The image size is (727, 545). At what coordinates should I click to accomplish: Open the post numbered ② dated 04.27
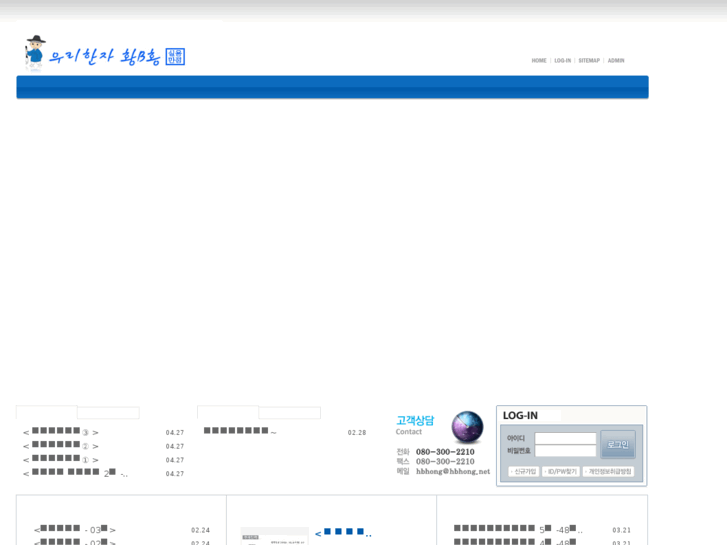pyautogui.click(x=60, y=446)
